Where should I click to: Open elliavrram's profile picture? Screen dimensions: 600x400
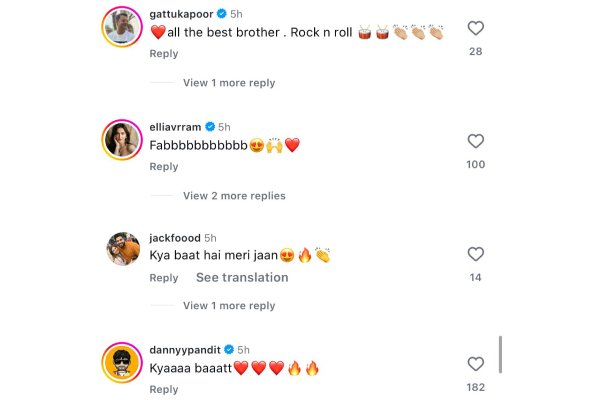(123, 140)
